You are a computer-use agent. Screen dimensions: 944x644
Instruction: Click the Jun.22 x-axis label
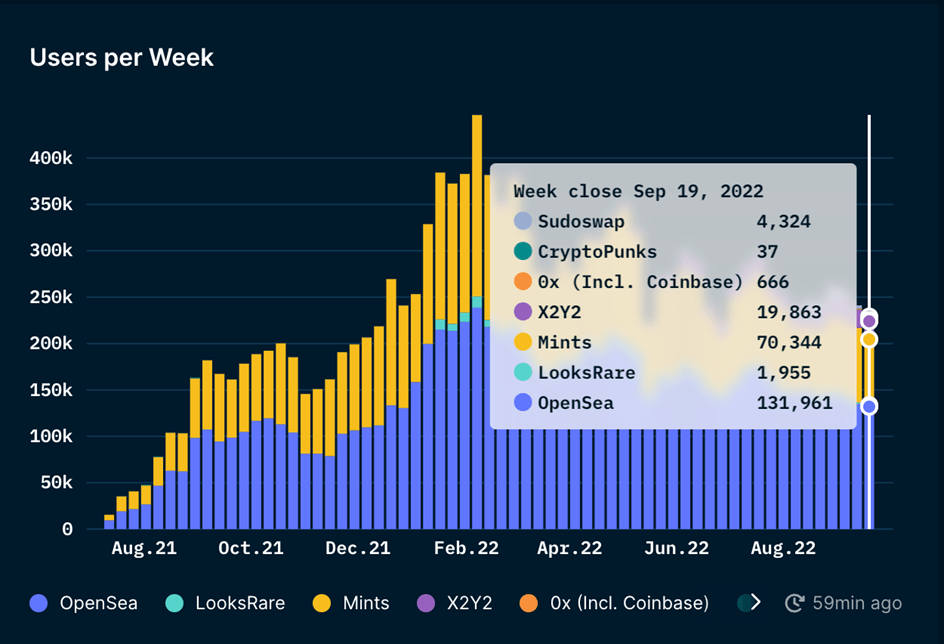tap(677, 548)
